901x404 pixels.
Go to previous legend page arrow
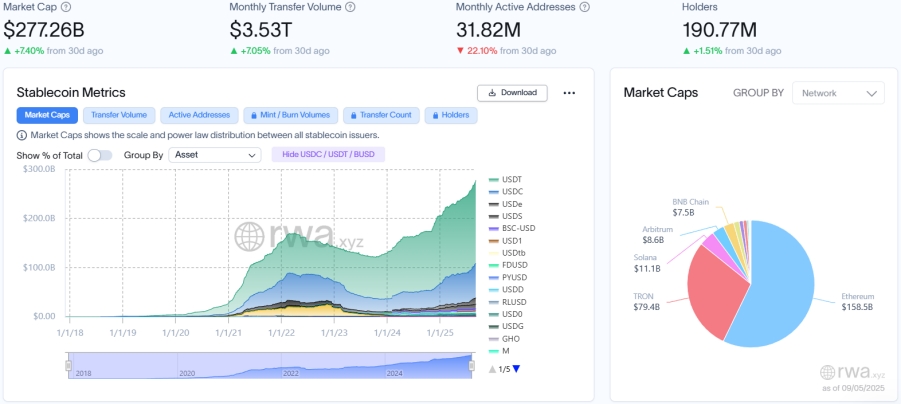(492, 369)
